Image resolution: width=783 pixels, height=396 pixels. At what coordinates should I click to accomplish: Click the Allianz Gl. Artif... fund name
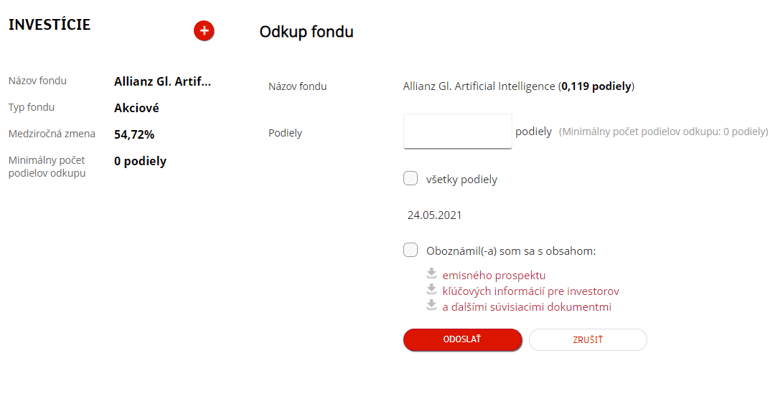pyautogui.click(x=162, y=81)
